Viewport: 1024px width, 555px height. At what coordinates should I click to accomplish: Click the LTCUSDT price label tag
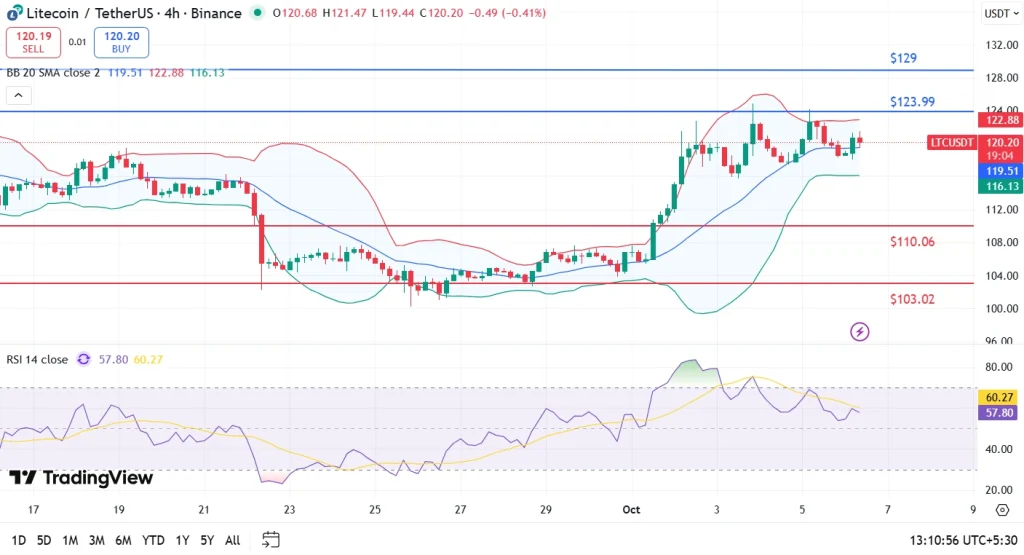950,143
